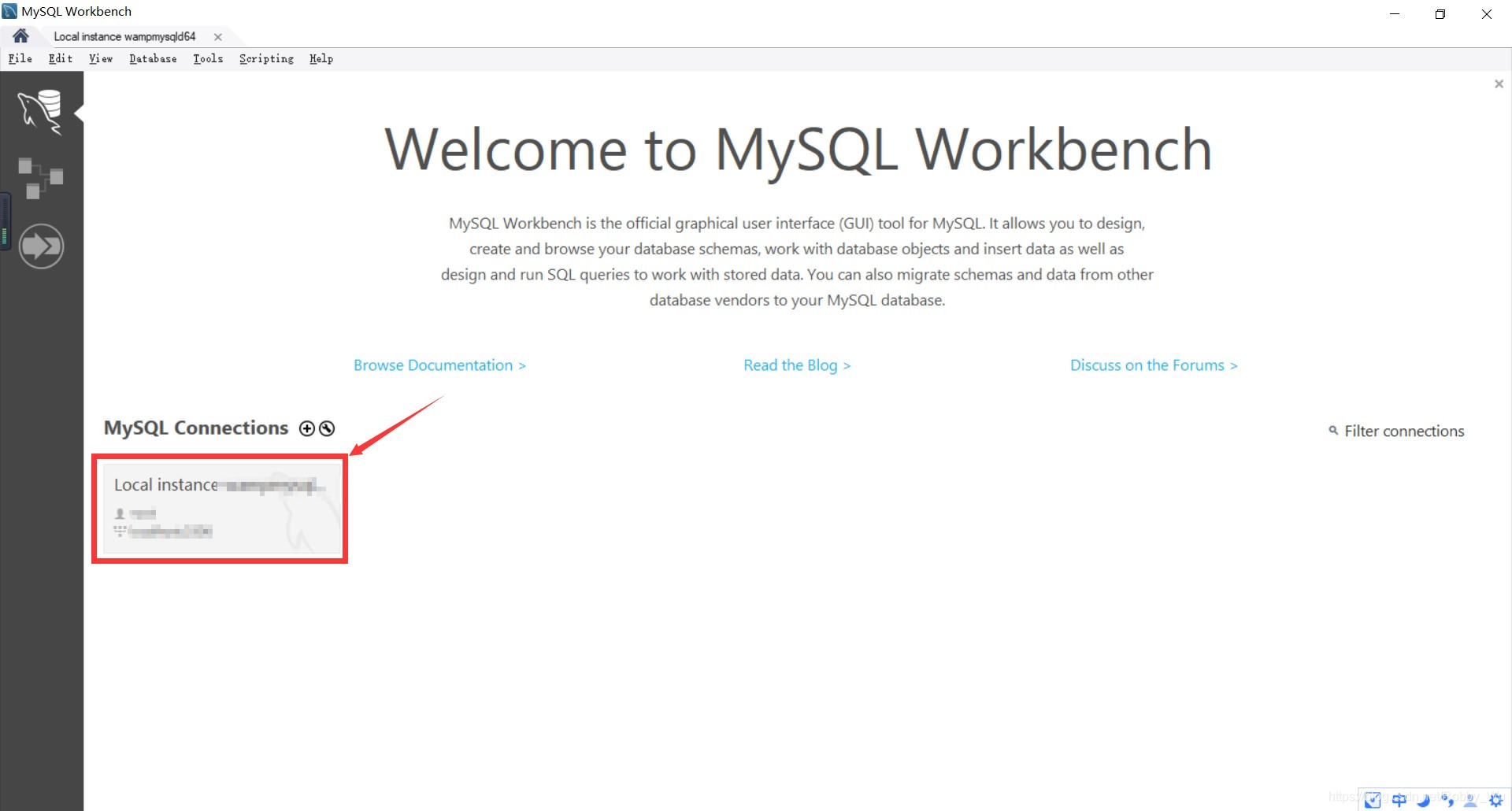Screen dimensions: 1512x811
Task: Click the MySQL Workbench logo in the title bar
Action: click(x=9, y=11)
